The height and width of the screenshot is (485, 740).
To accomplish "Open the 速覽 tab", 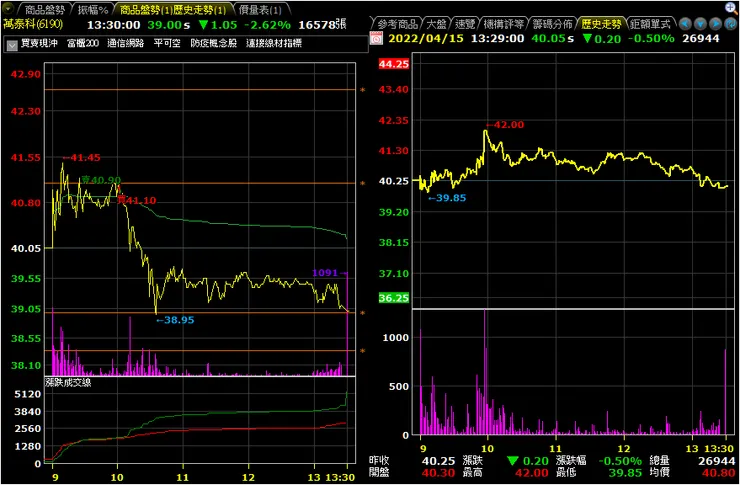I will 466,24.
